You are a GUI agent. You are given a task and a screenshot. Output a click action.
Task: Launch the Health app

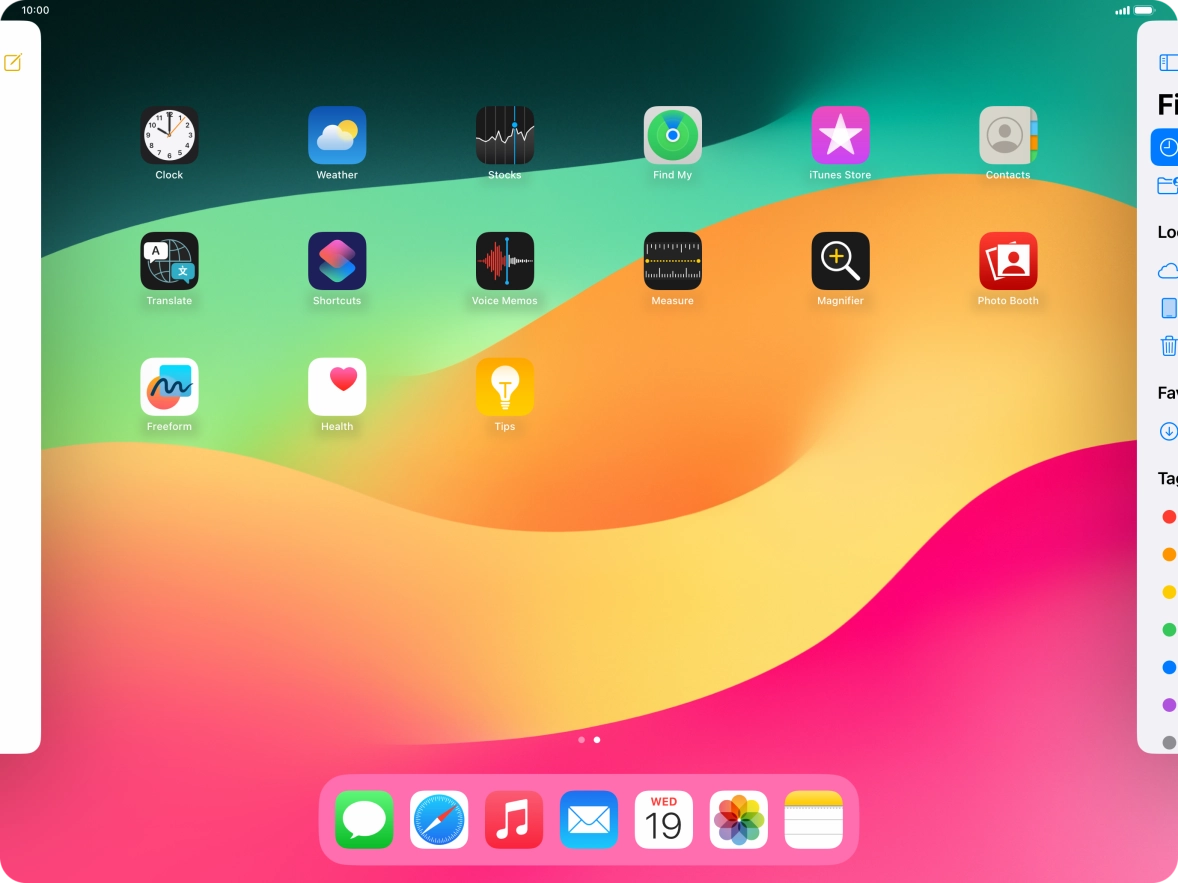coord(337,387)
